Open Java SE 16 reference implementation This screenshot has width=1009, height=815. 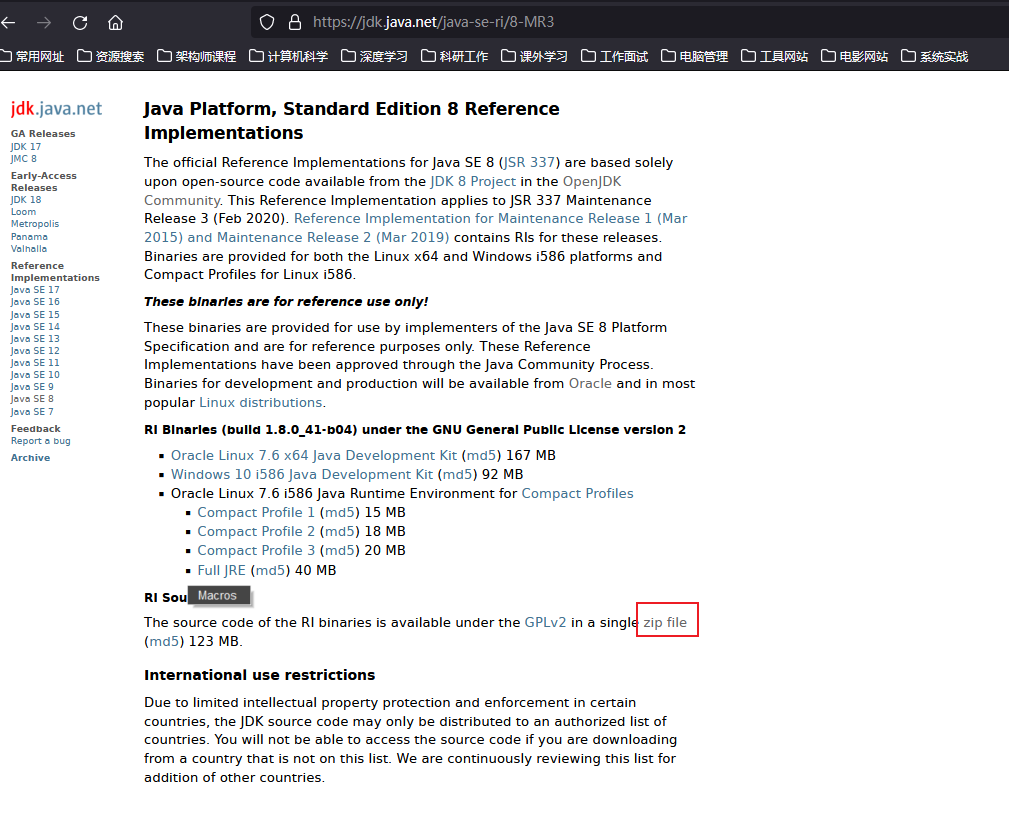35,302
